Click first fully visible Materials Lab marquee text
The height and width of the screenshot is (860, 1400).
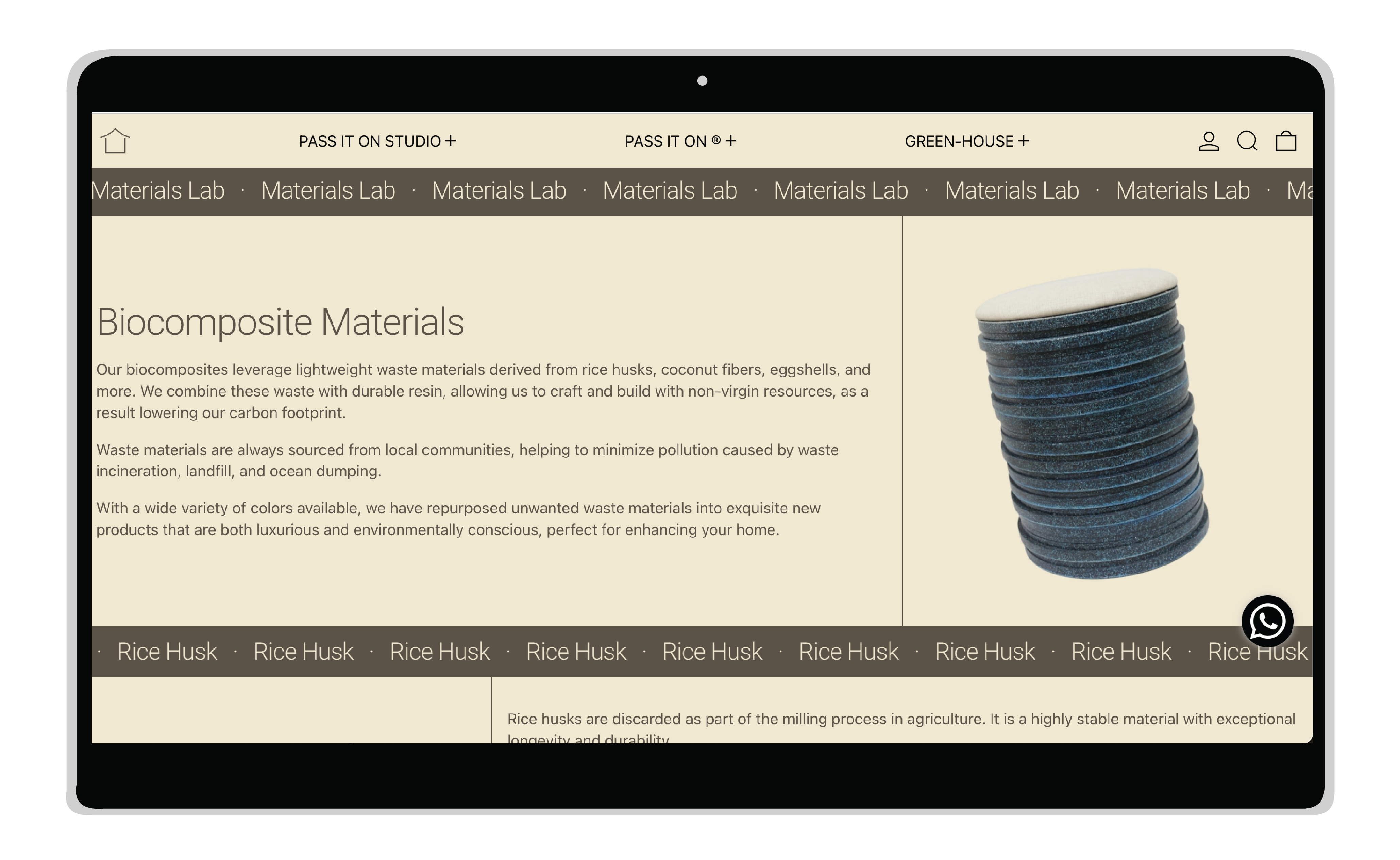(x=327, y=190)
